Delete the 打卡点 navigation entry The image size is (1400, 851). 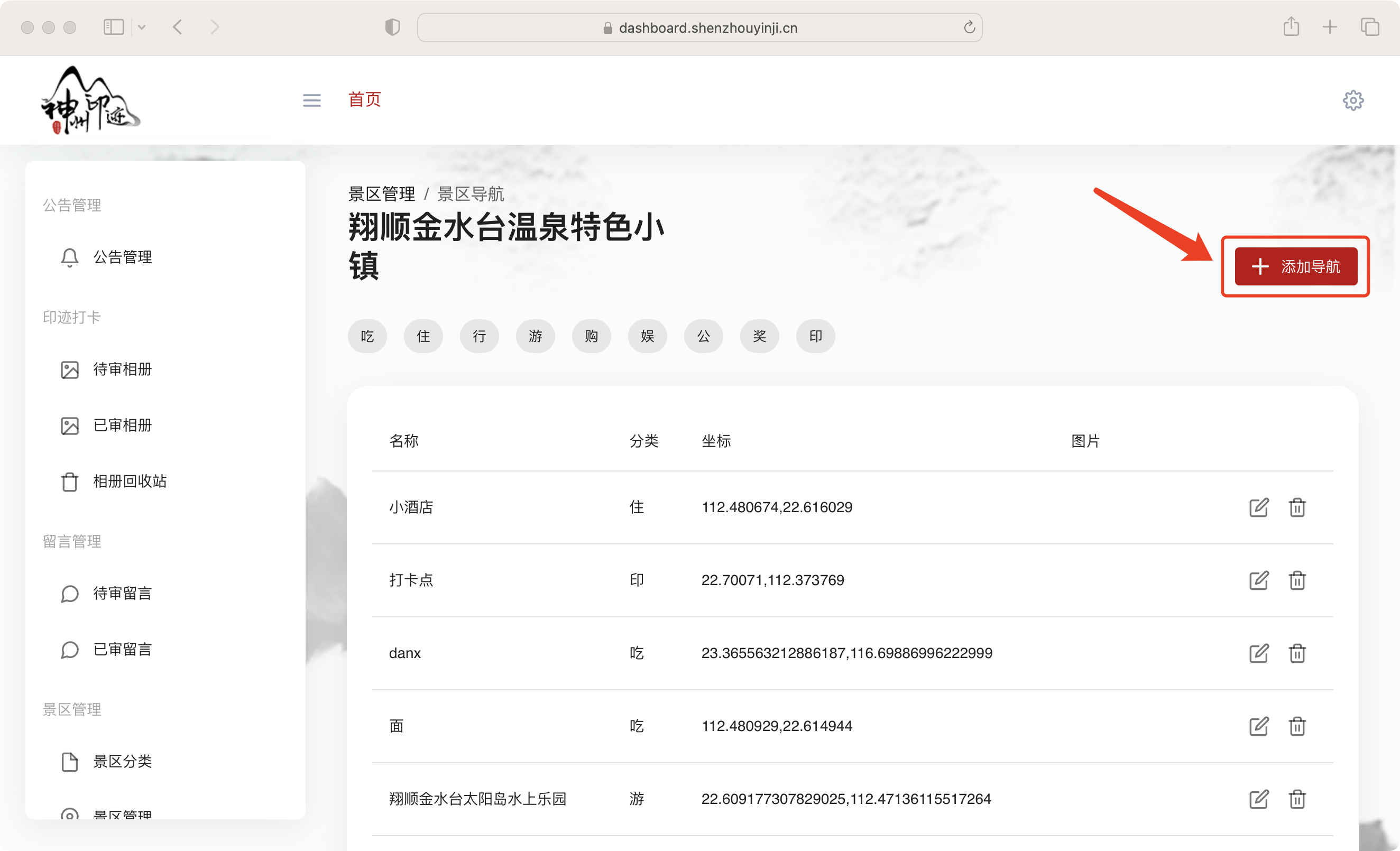coord(1296,580)
